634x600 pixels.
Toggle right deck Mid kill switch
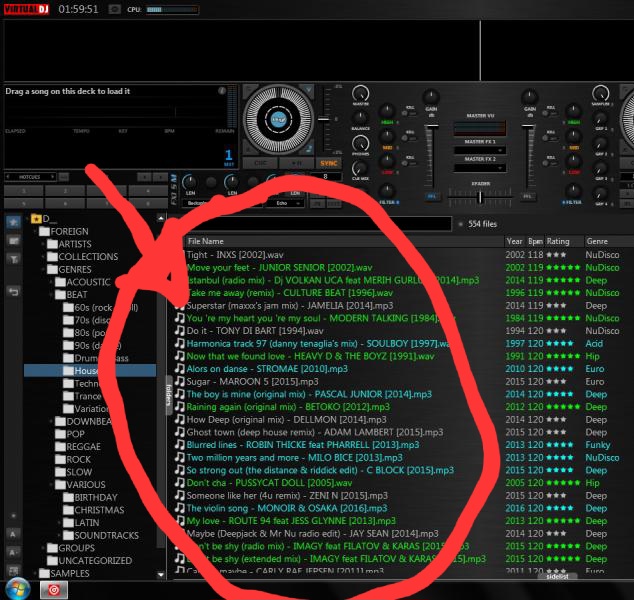coord(549,138)
